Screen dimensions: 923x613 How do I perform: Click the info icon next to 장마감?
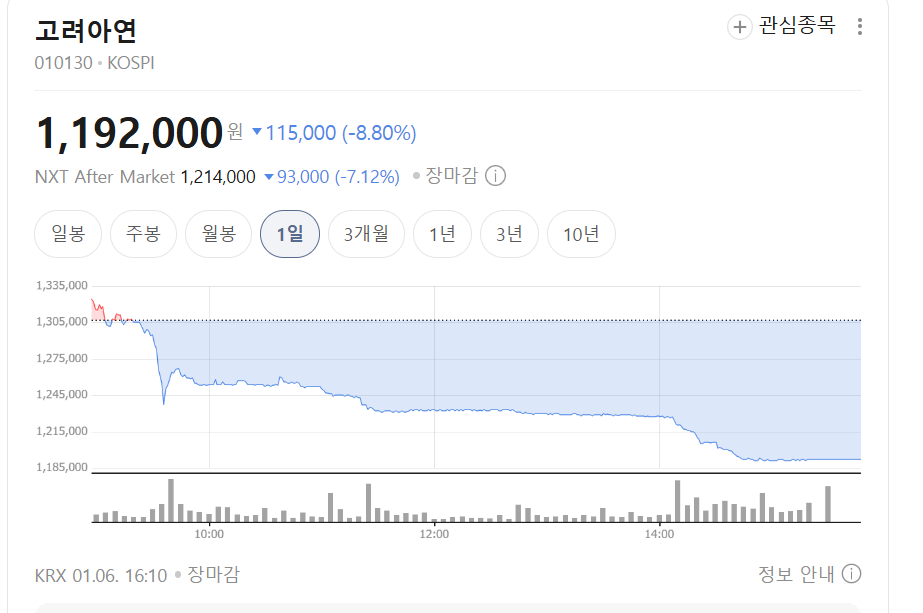point(495,176)
